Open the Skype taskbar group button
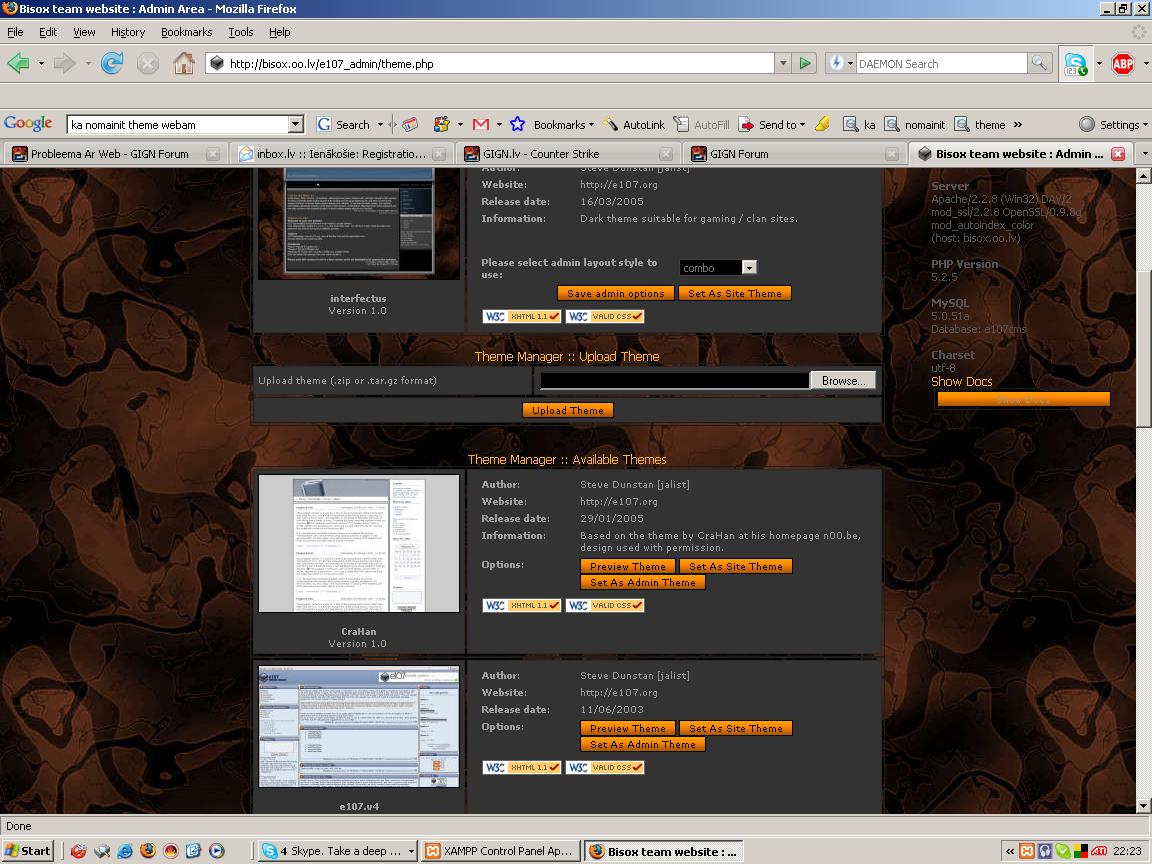 (339, 852)
